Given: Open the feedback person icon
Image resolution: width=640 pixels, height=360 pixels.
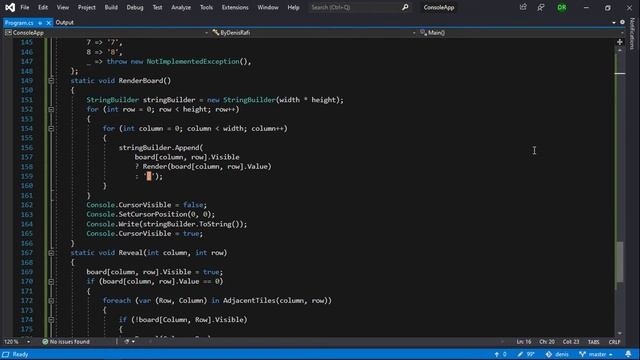Looking at the screenshot, I should point(541,7).
